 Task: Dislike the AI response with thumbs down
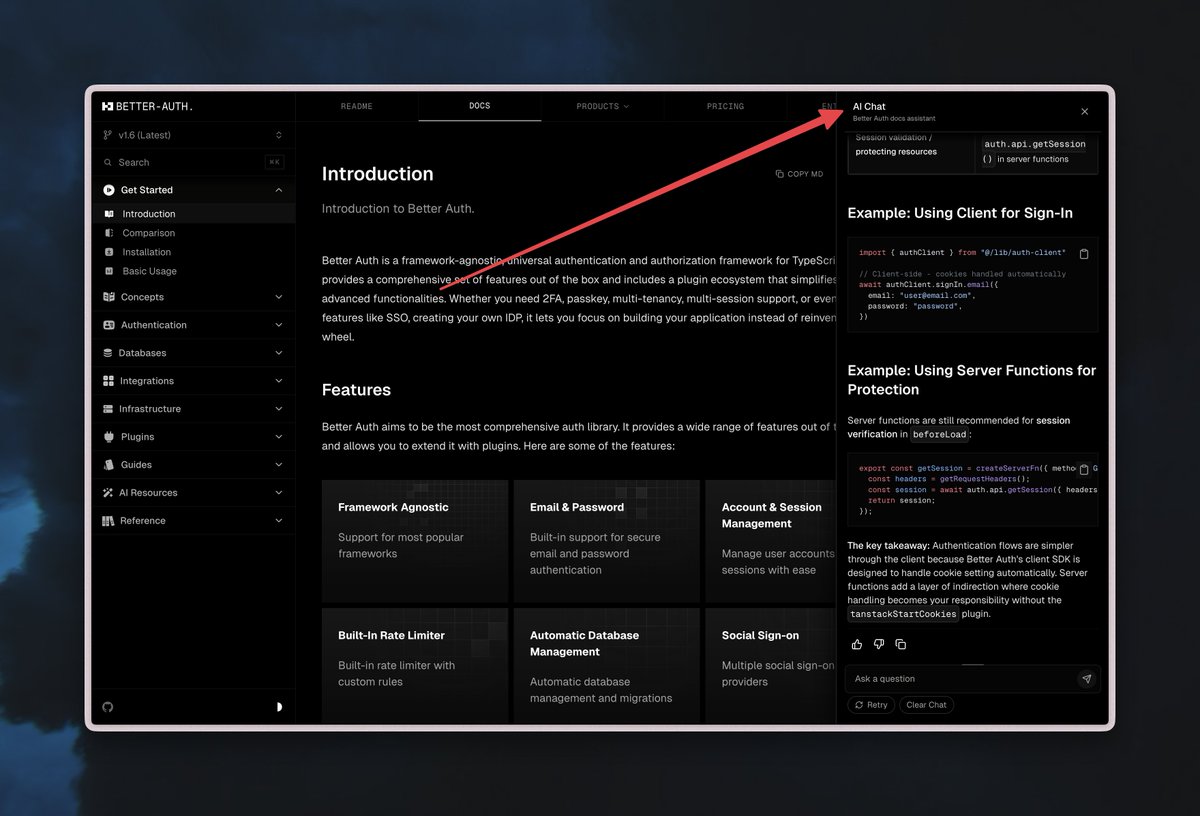(x=879, y=644)
